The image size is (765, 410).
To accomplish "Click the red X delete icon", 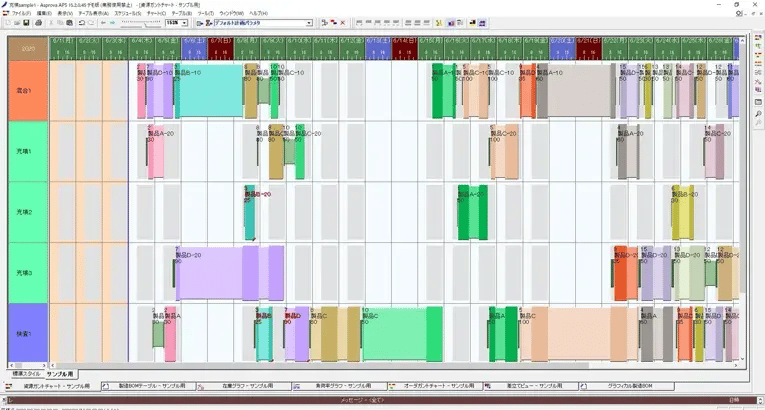I will (x=343, y=22).
